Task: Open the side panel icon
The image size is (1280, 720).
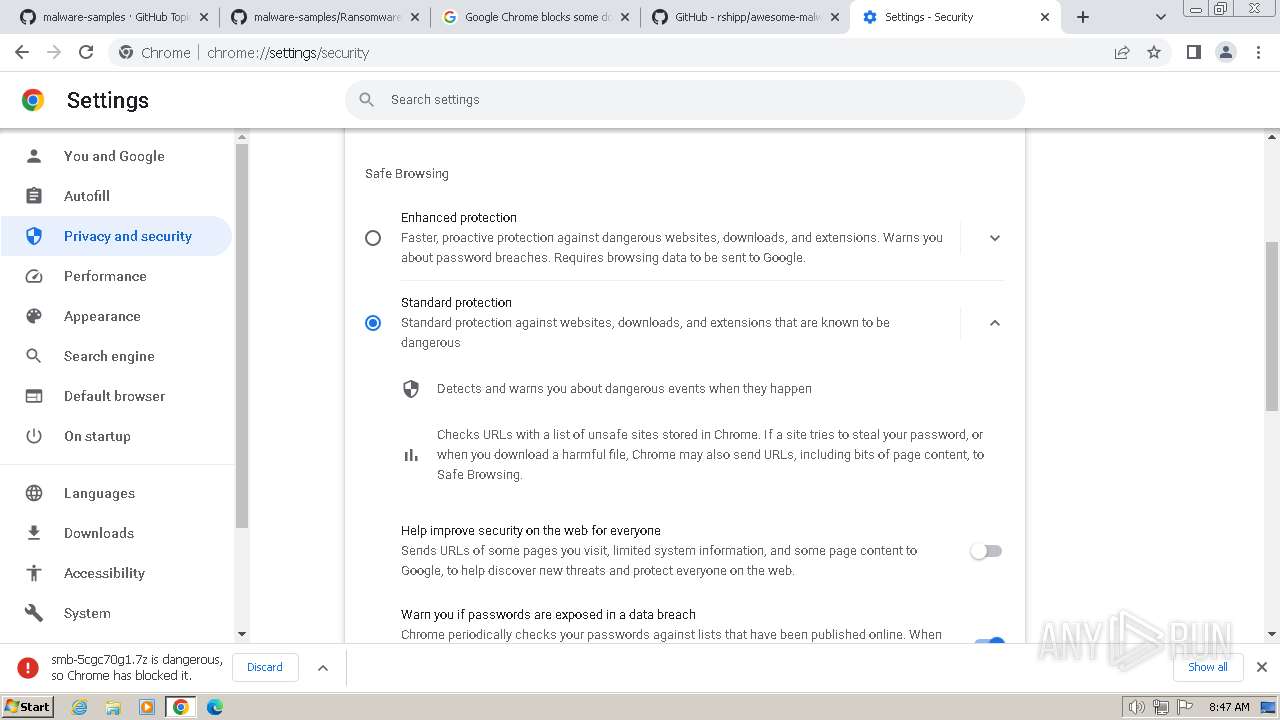Action: tap(1193, 53)
